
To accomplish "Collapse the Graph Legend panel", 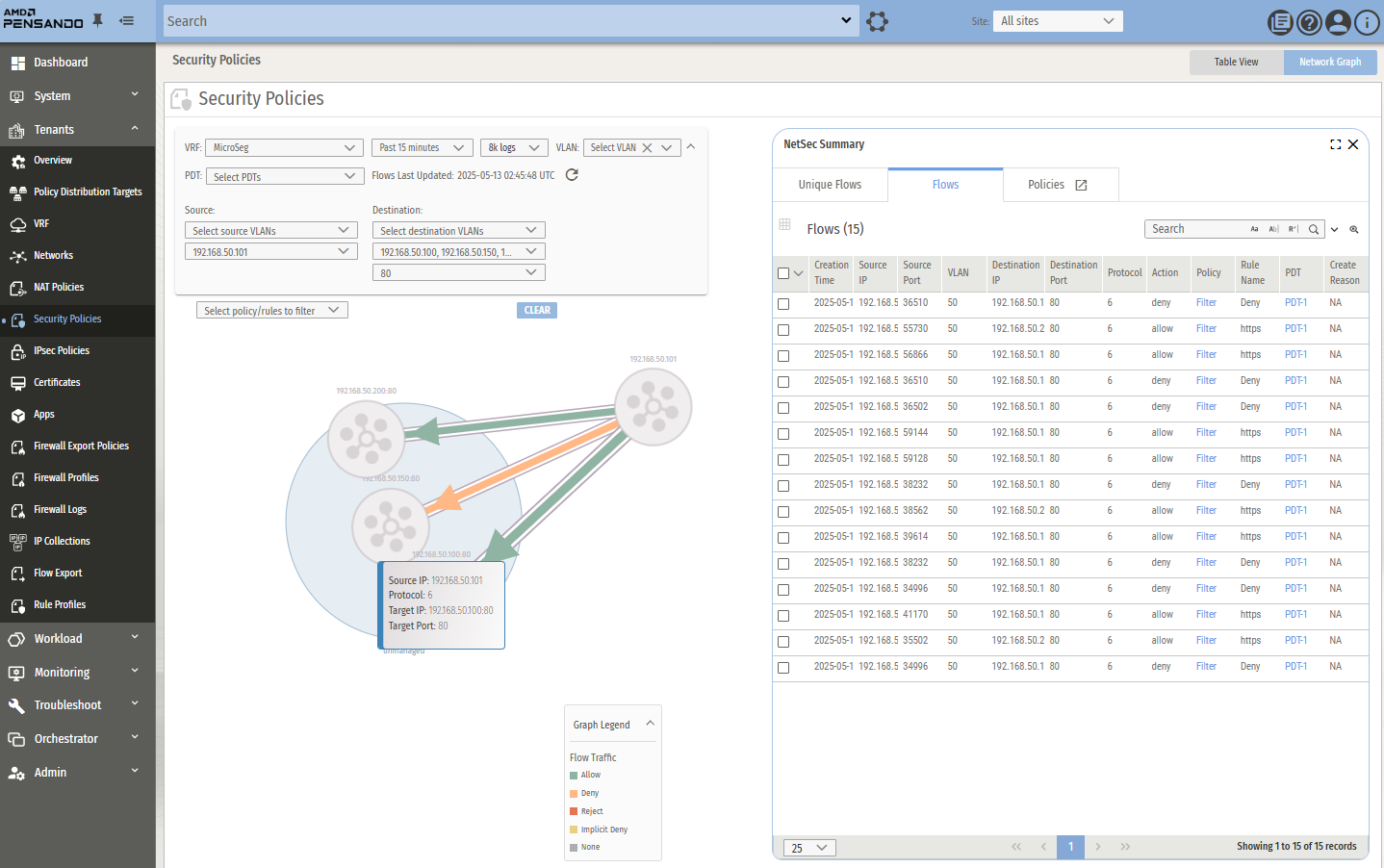I will [650, 724].
